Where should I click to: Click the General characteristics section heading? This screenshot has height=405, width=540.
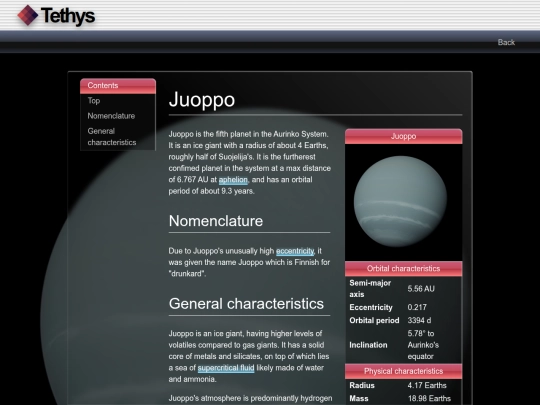pos(246,304)
